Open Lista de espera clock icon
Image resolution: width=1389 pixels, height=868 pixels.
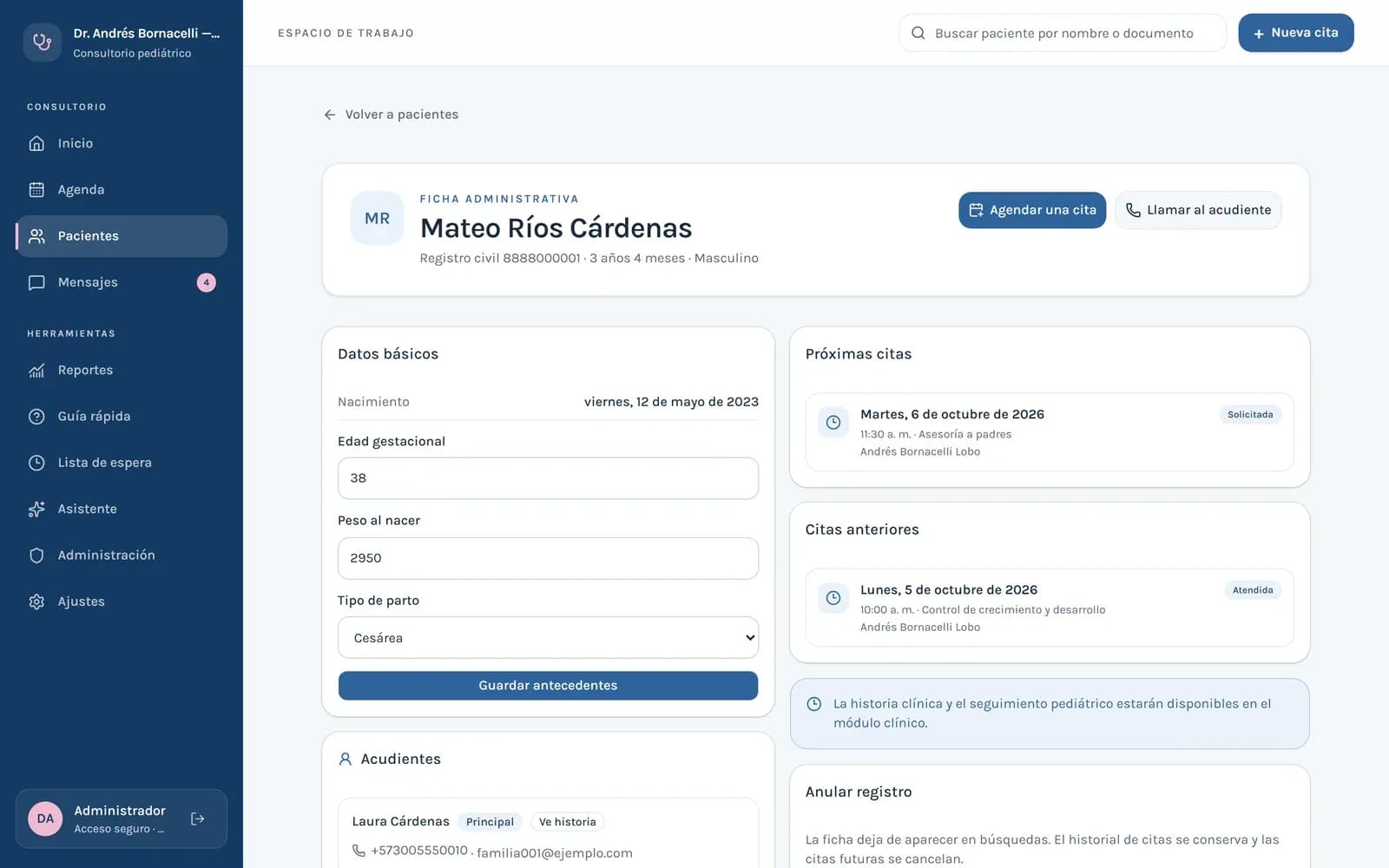[36, 463]
